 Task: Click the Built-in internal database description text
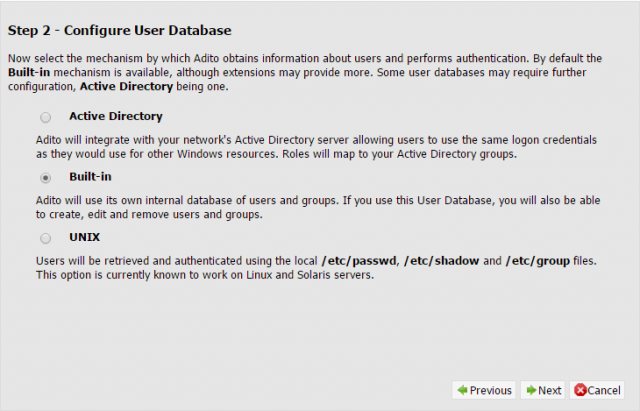(318, 207)
